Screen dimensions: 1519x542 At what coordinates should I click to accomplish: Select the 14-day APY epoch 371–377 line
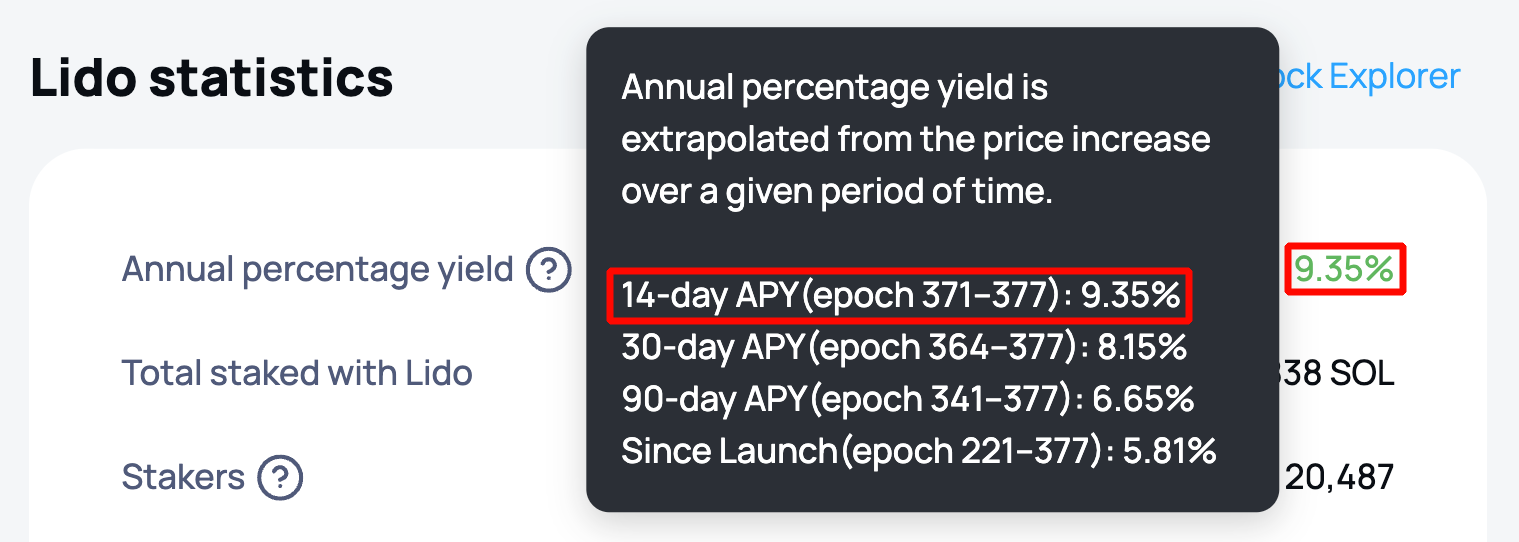900,296
